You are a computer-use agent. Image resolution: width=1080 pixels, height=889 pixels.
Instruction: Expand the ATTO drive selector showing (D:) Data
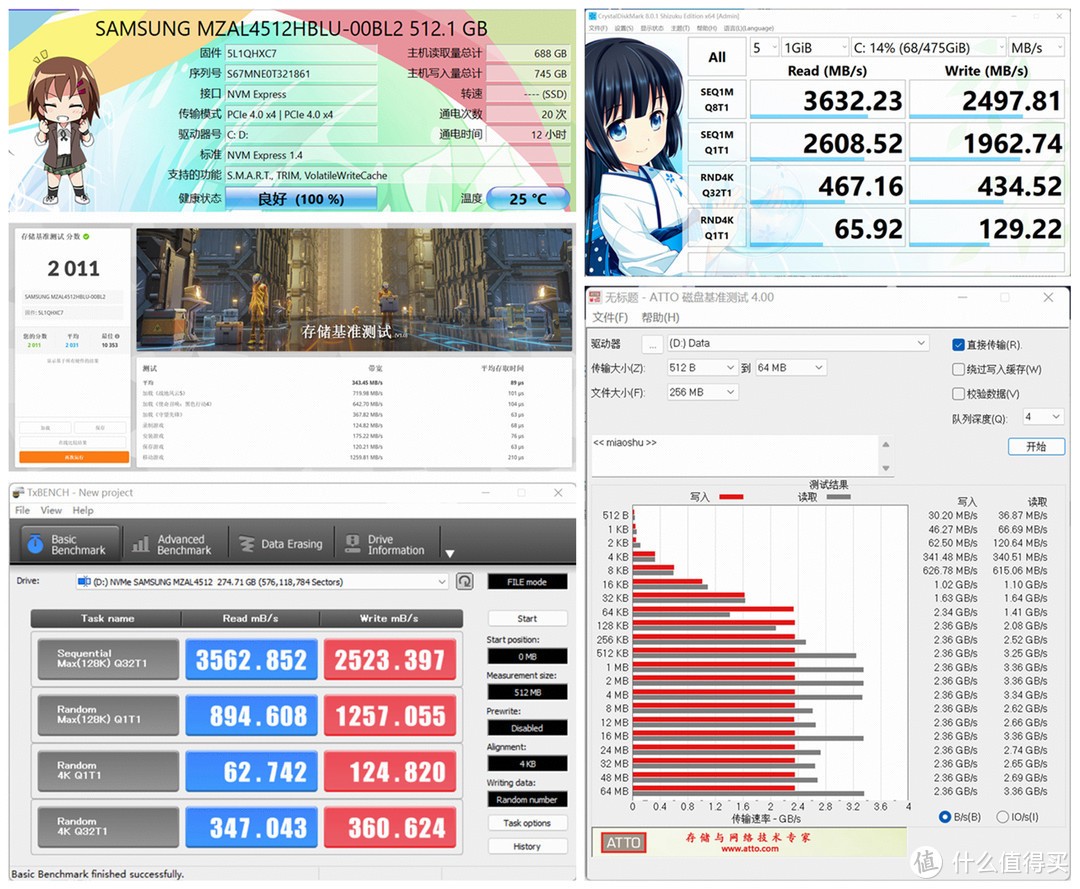(x=920, y=343)
